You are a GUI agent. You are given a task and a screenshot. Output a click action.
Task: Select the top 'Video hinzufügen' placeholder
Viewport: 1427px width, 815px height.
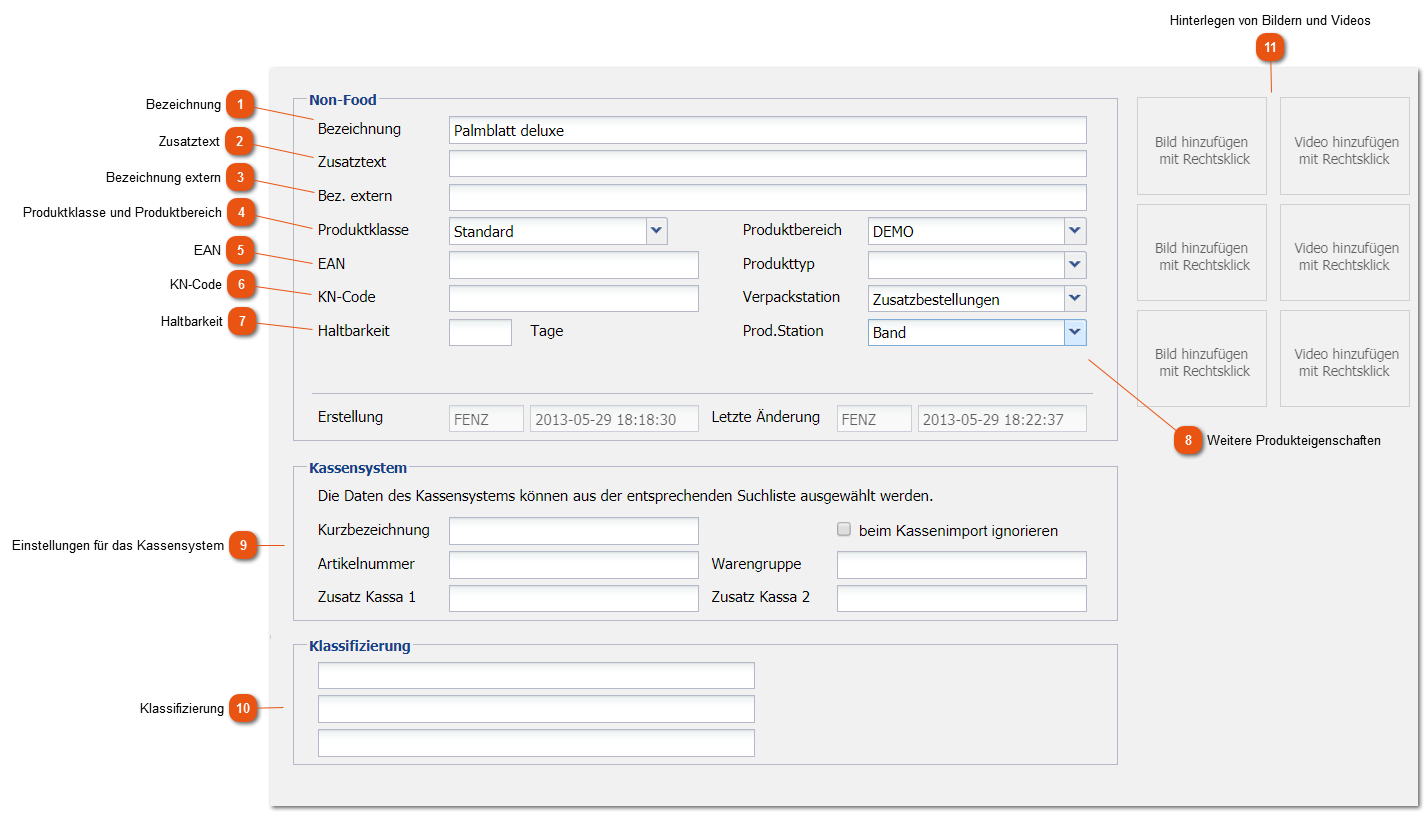(1345, 146)
